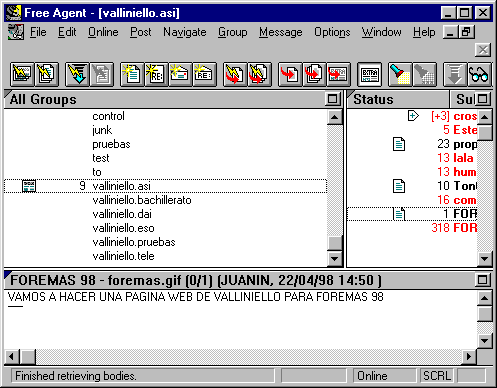497x388 pixels.
Task: Click the grayed Find Next flashlight icon
Action: [x=425, y=74]
